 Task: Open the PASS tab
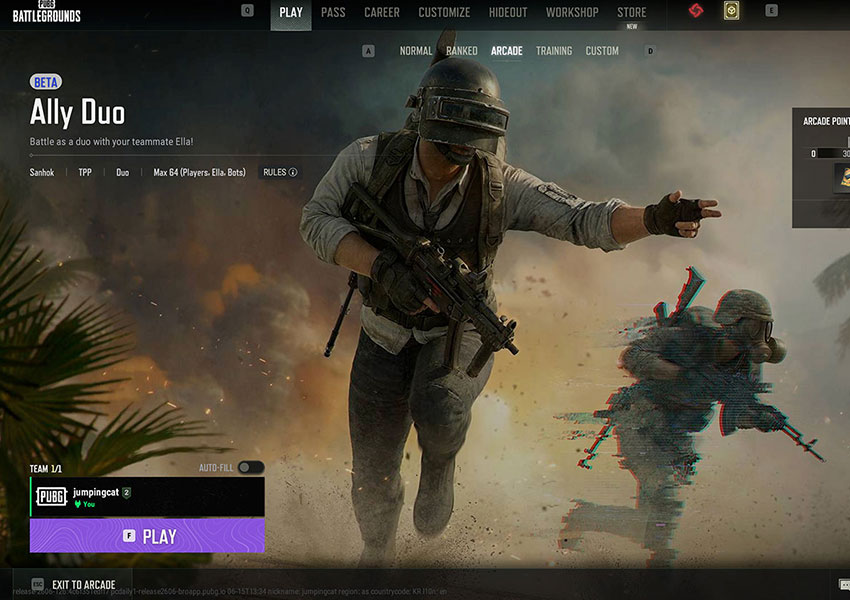tap(333, 12)
